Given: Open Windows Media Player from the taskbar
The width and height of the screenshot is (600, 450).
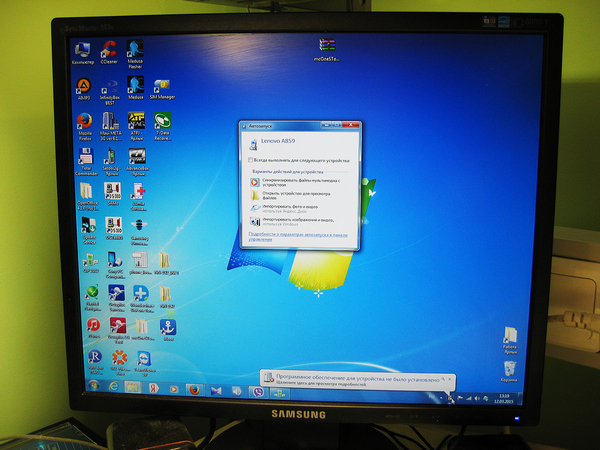Looking at the screenshot, I should pyautogui.click(x=174, y=389).
